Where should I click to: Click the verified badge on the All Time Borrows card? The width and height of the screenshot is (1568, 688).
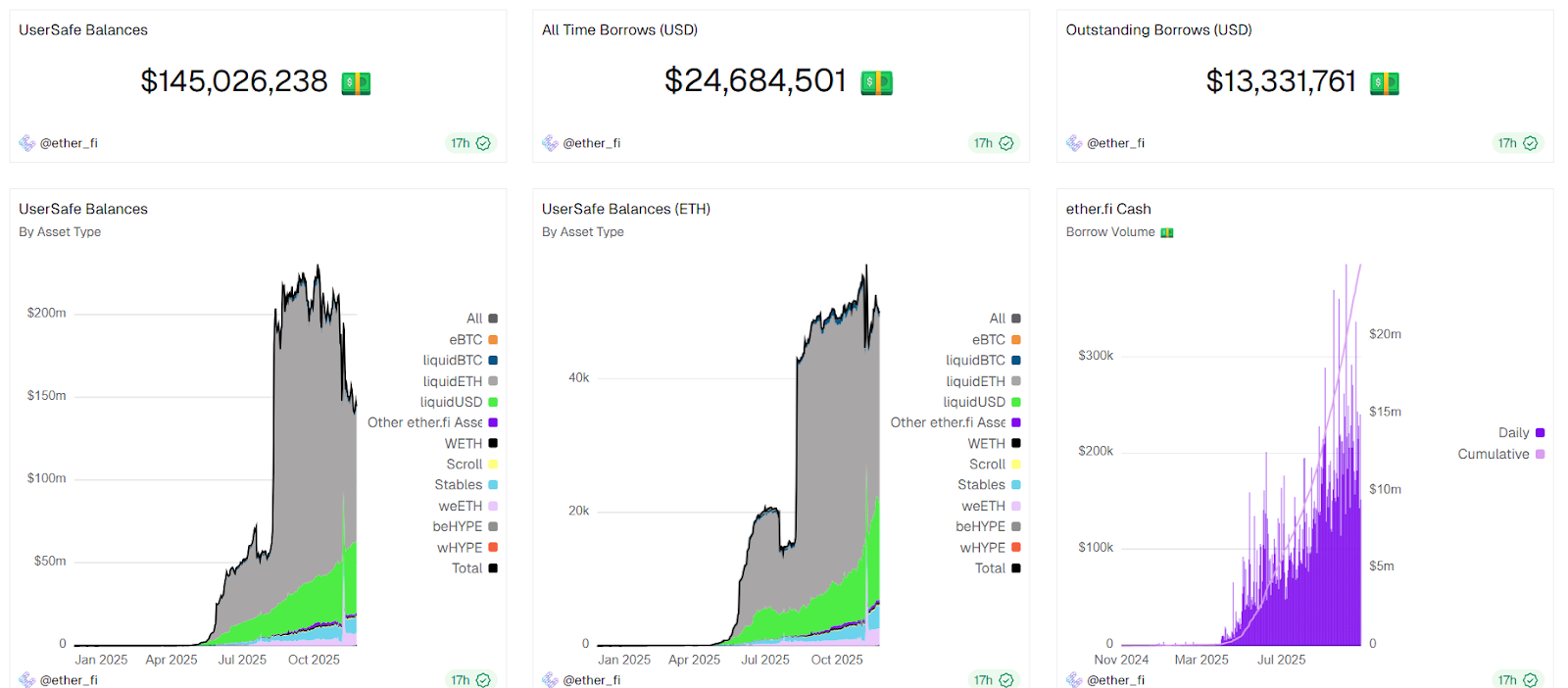(1008, 143)
